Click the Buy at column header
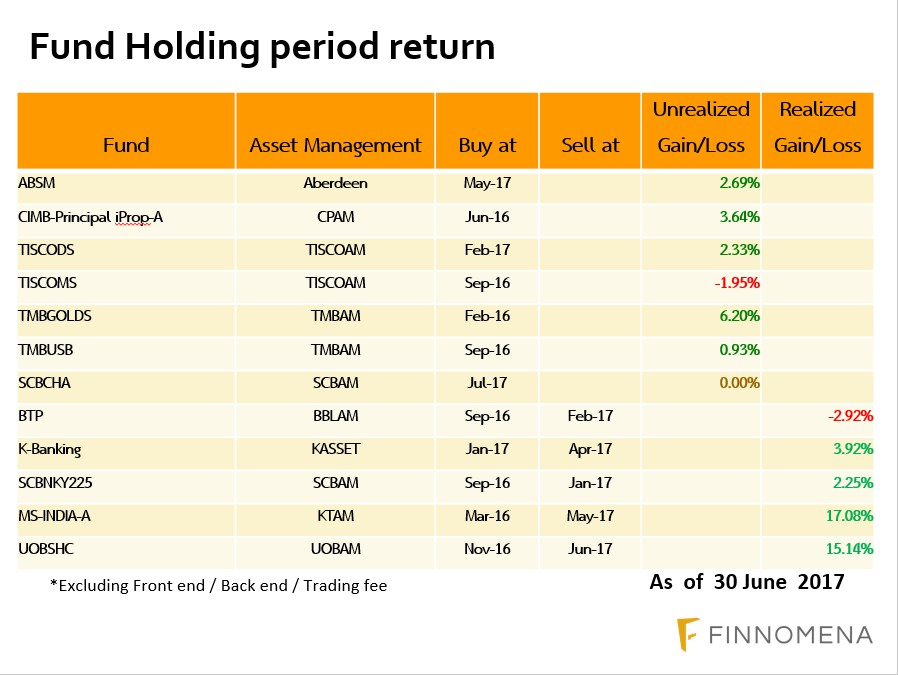The image size is (898, 675). [x=487, y=145]
